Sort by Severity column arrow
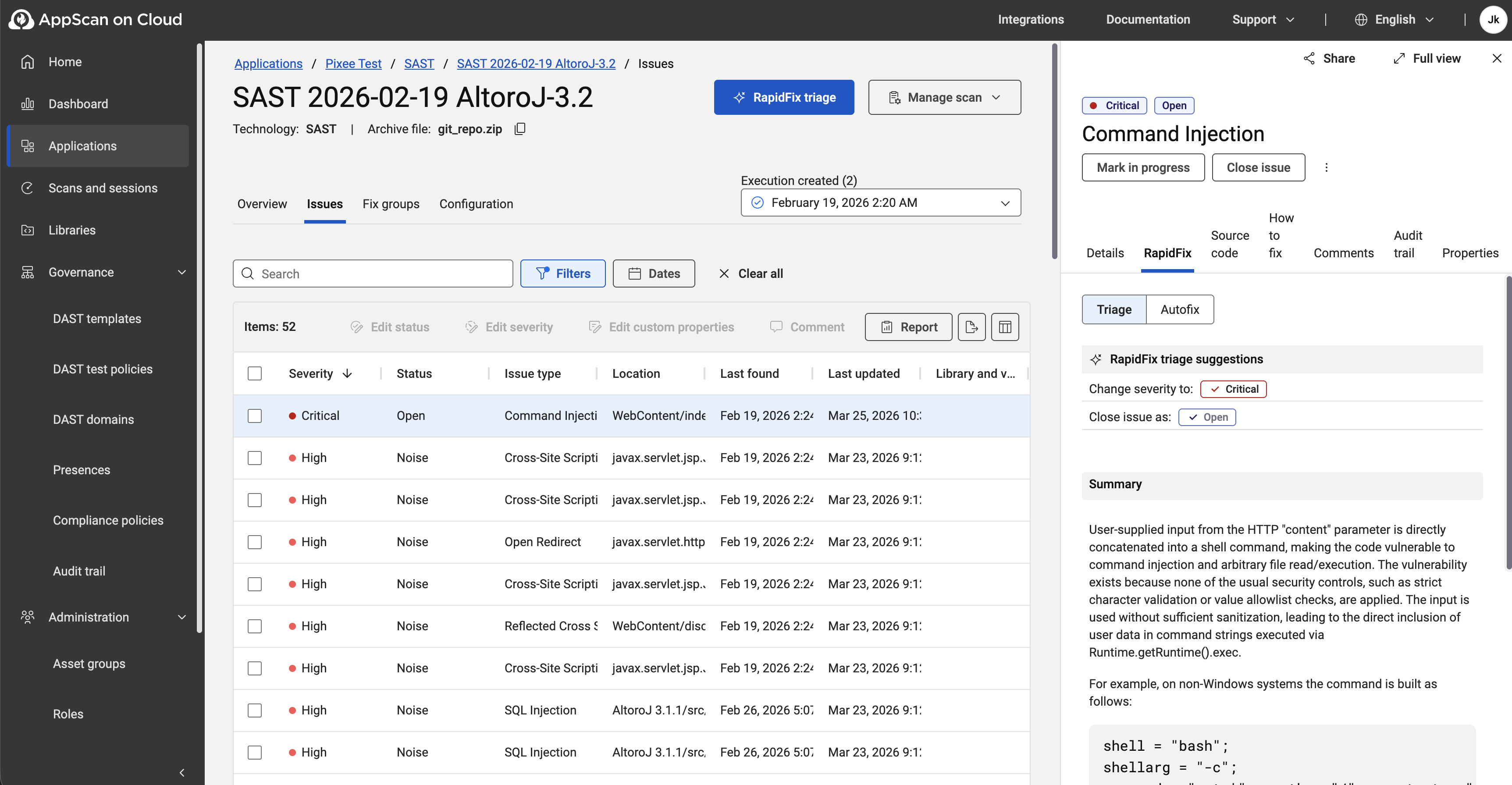Image resolution: width=1512 pixels, height=785 pixels. coord(347,373)
